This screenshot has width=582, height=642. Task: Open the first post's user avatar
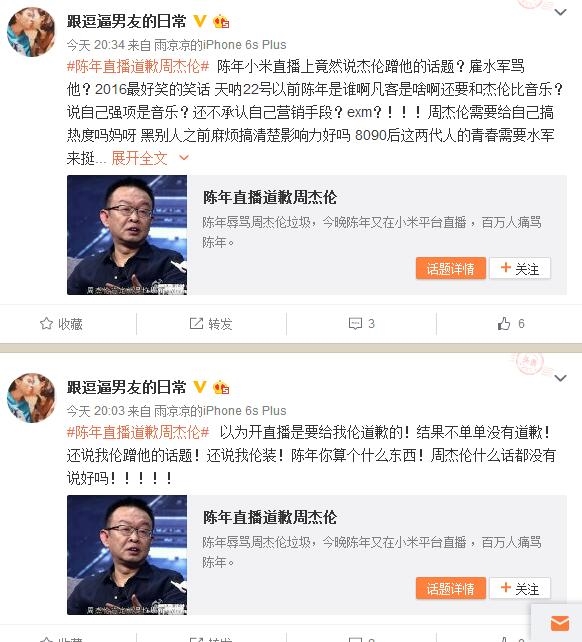click(x=31, y=32)
